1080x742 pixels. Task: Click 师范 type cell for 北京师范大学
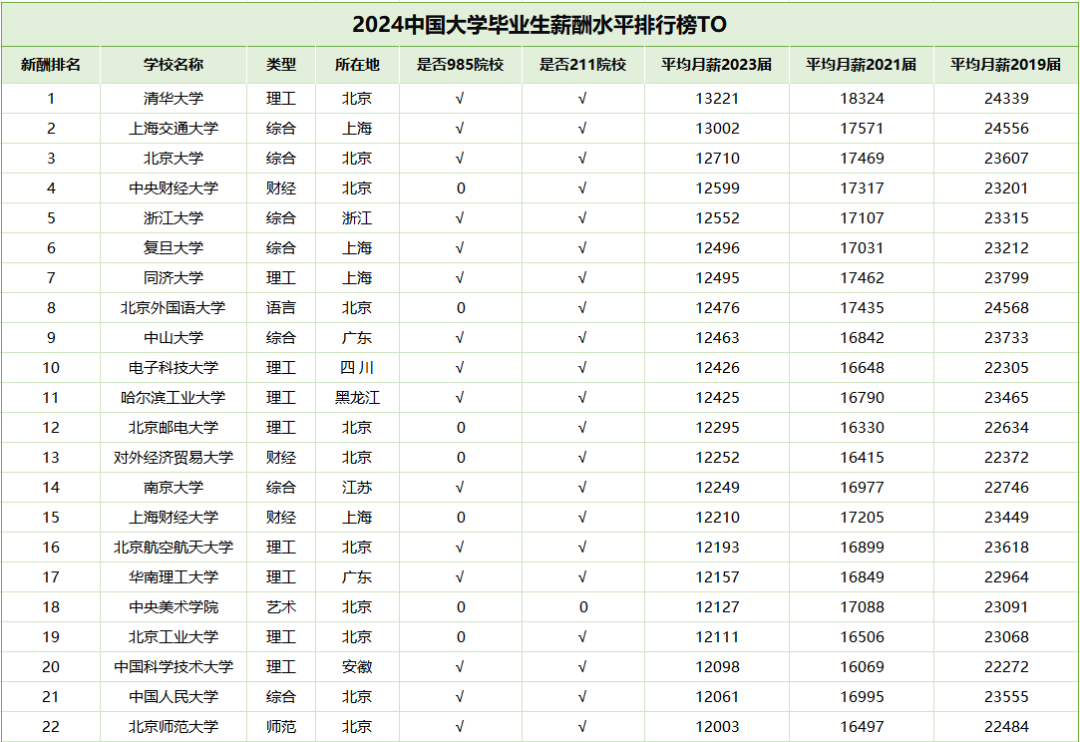coord(281,727)
